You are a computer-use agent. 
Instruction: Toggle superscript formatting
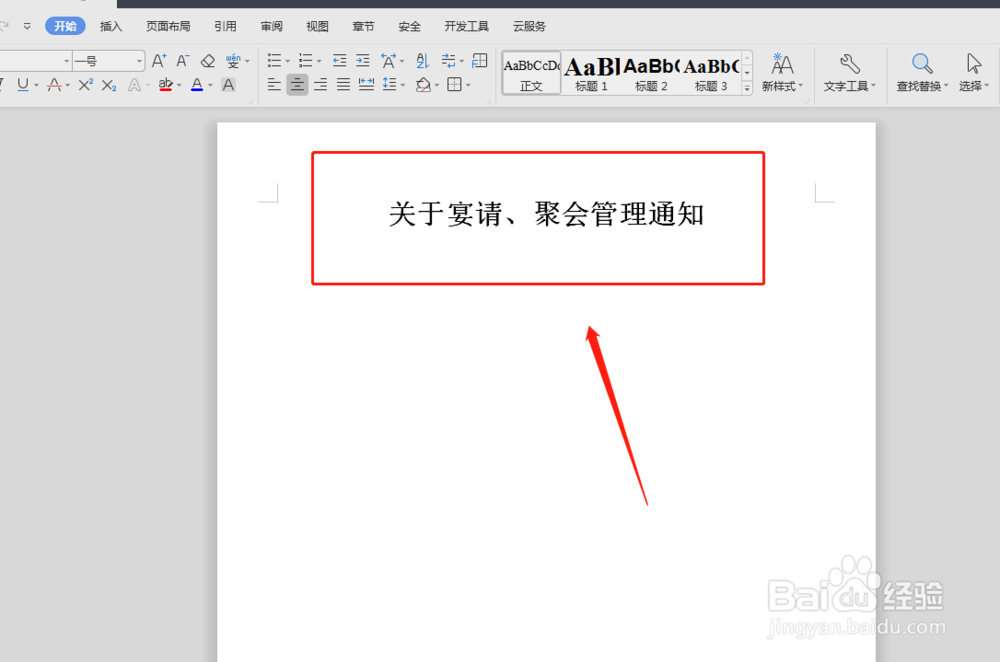[83, 85]
